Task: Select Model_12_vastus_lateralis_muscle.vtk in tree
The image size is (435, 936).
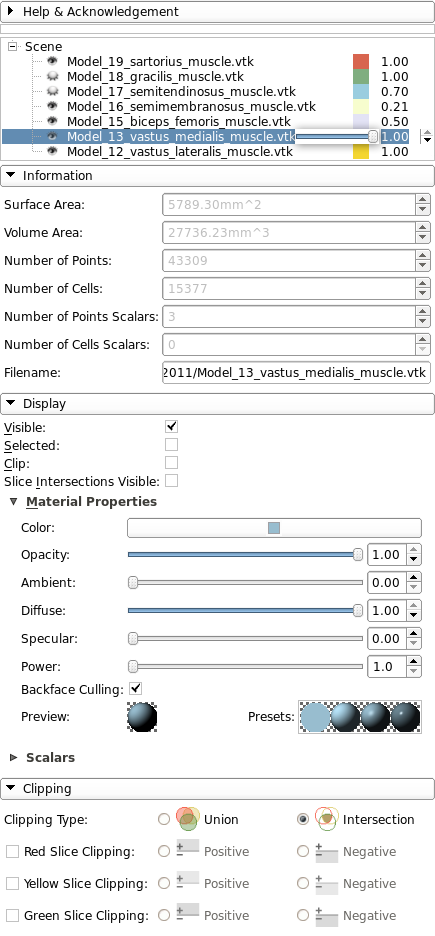Action: pos(180,152)
